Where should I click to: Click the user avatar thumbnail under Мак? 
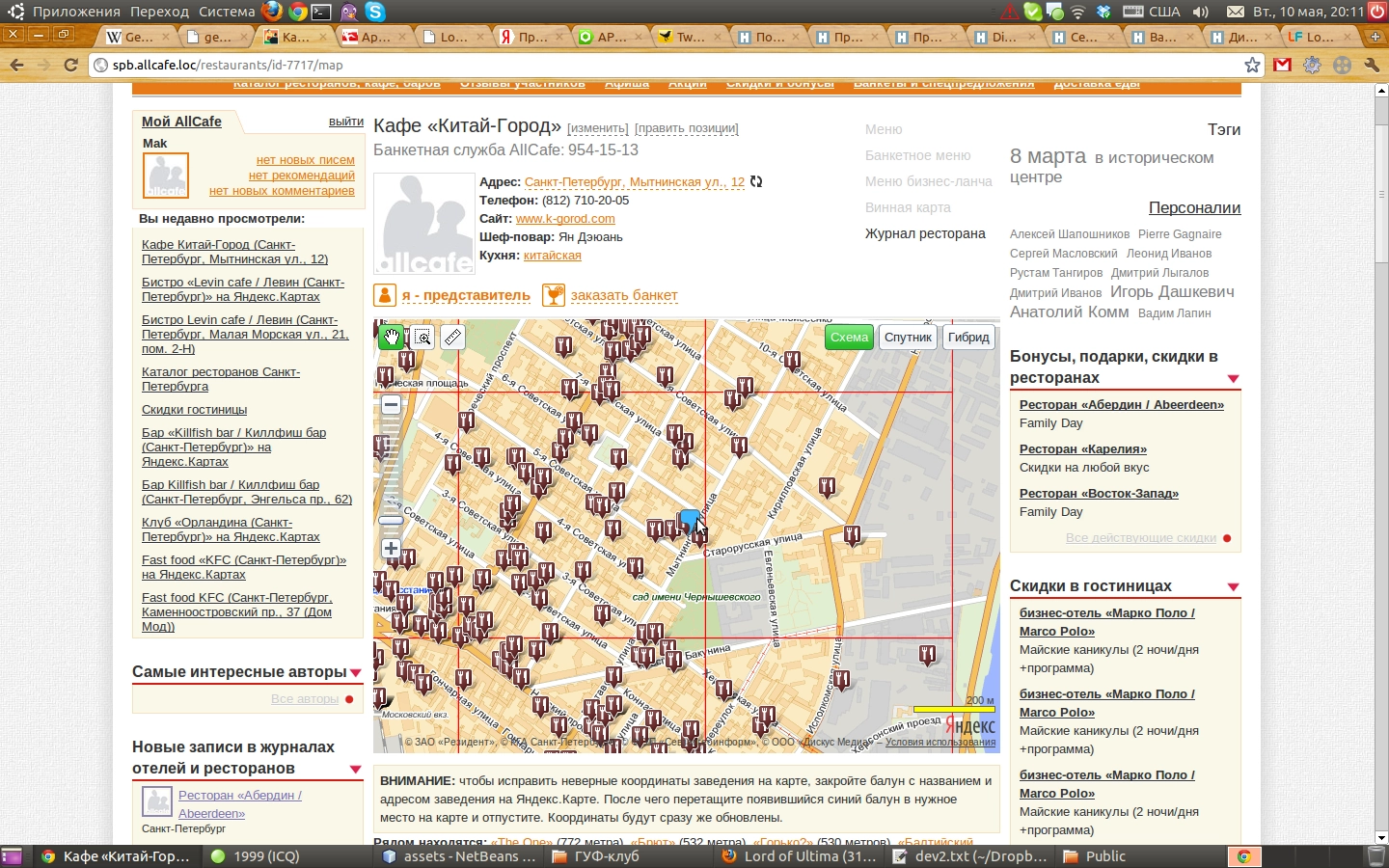(166, 176)
